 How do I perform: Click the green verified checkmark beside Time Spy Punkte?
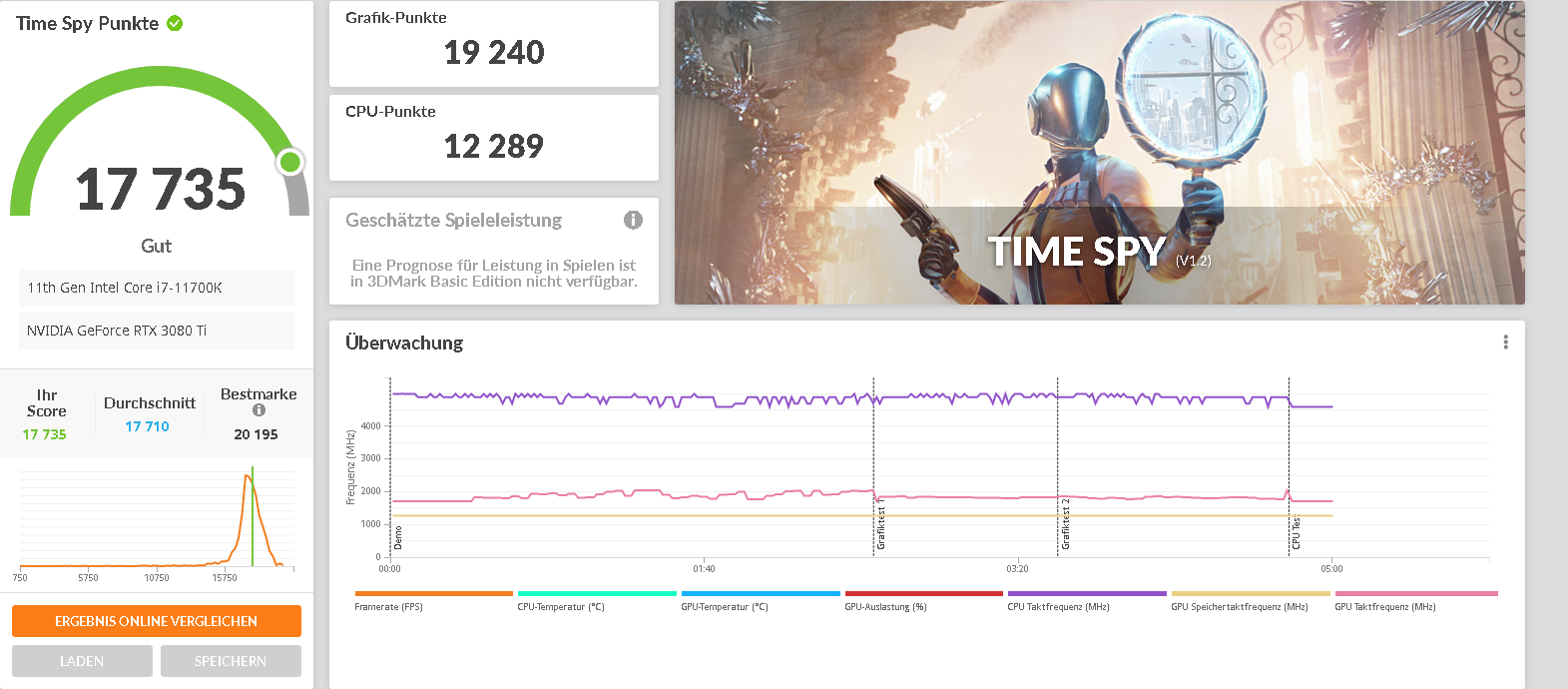click(175, 23)
